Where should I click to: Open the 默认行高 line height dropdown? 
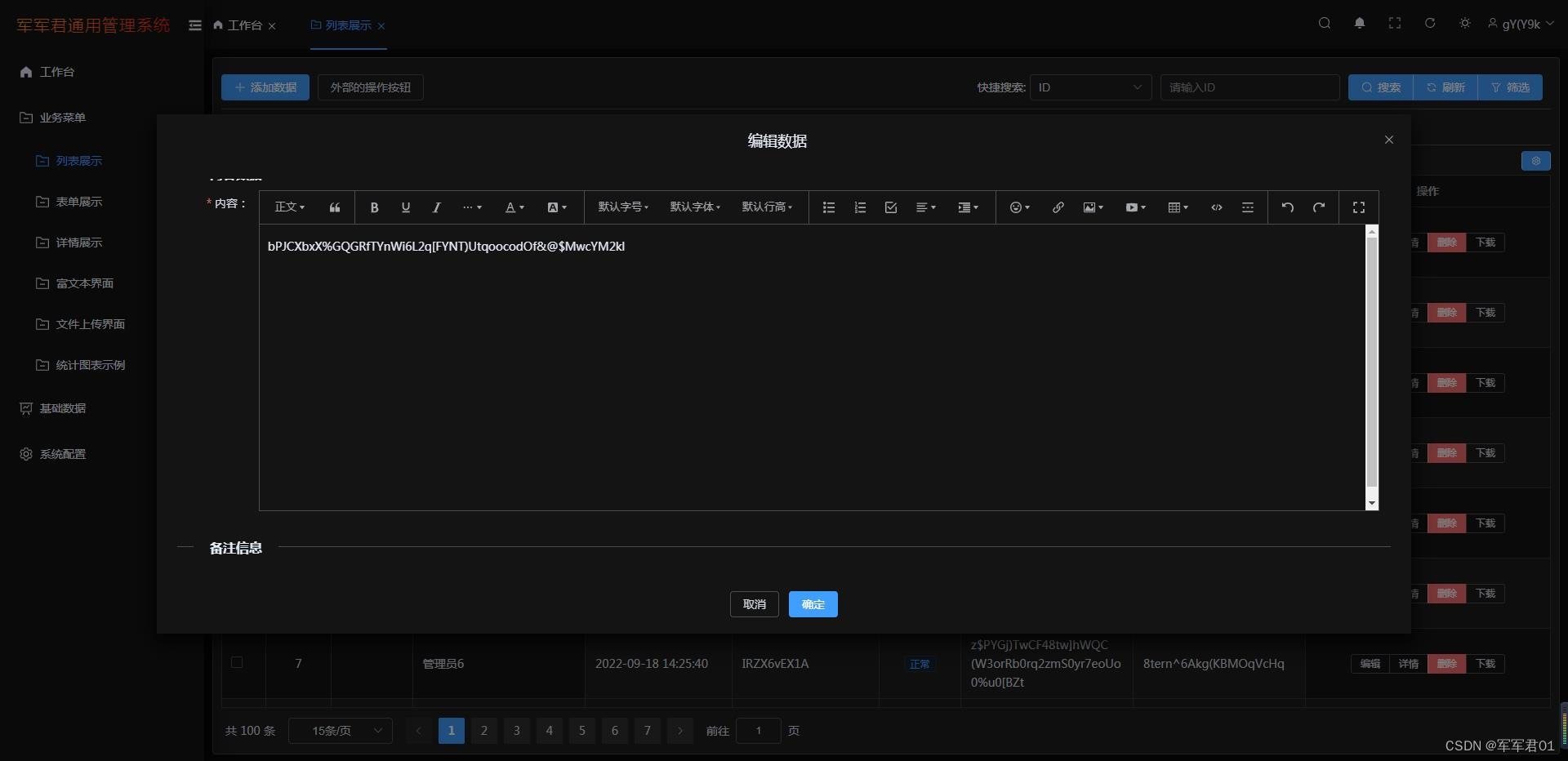coord(767,207)
